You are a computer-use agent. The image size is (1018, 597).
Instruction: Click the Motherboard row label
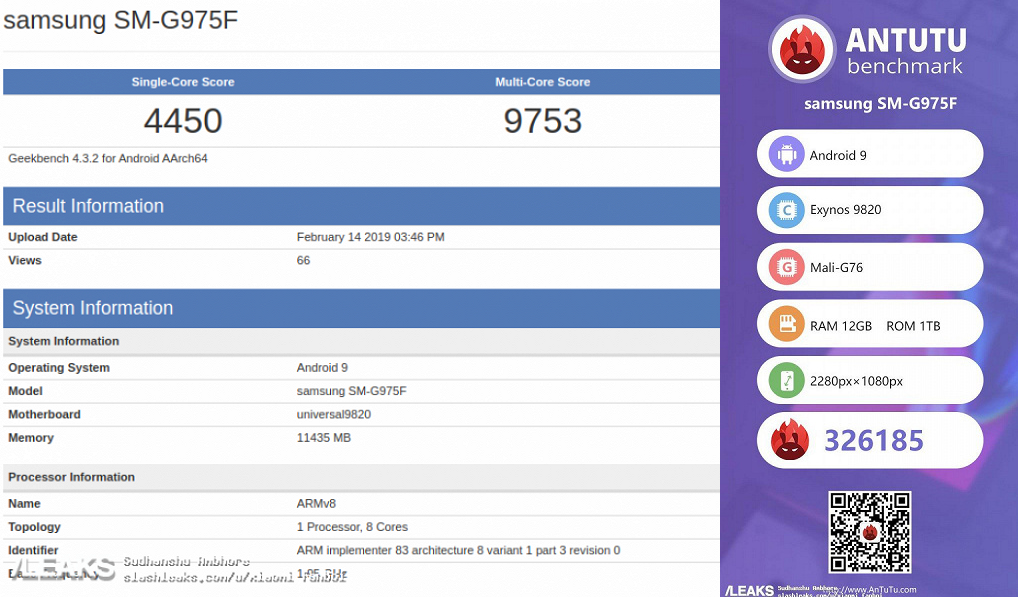(44, 415)
